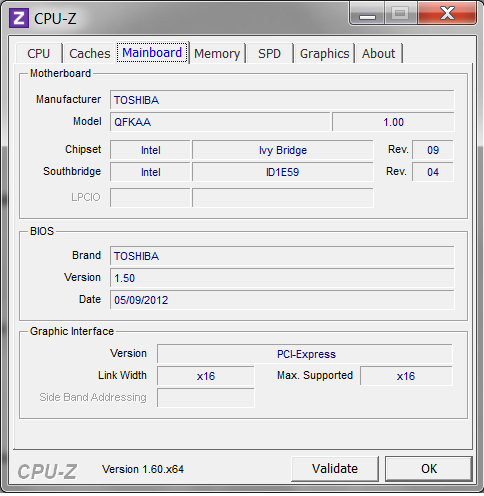The height and width of the screenshot is (496, 484).
Task: Click the Validate button
Action: coord(335,469)
